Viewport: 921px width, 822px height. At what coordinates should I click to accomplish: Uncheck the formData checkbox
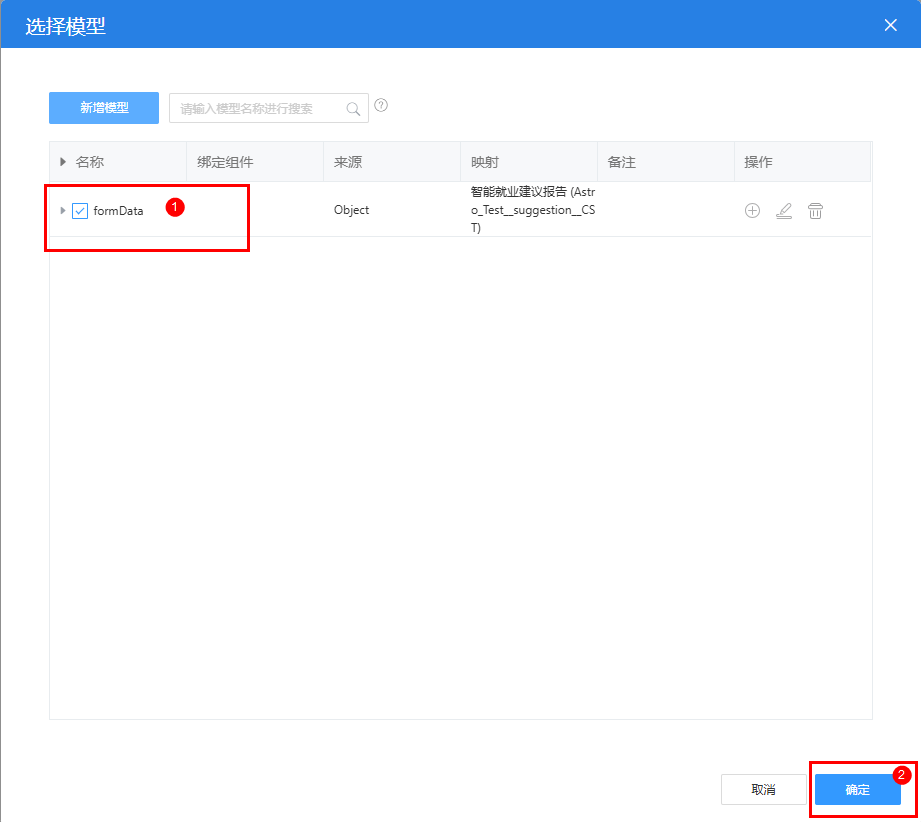pos(80,210)
